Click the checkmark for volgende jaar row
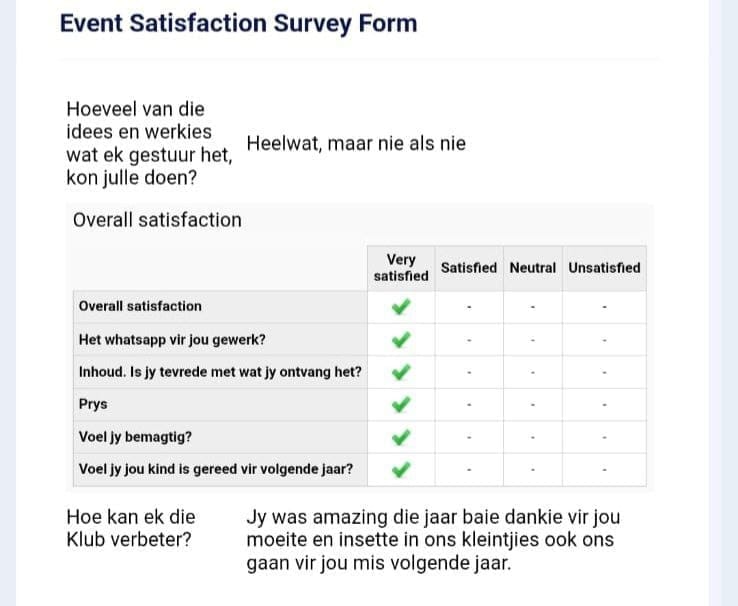This screenshot has height=606, width=738. [401, 469]
